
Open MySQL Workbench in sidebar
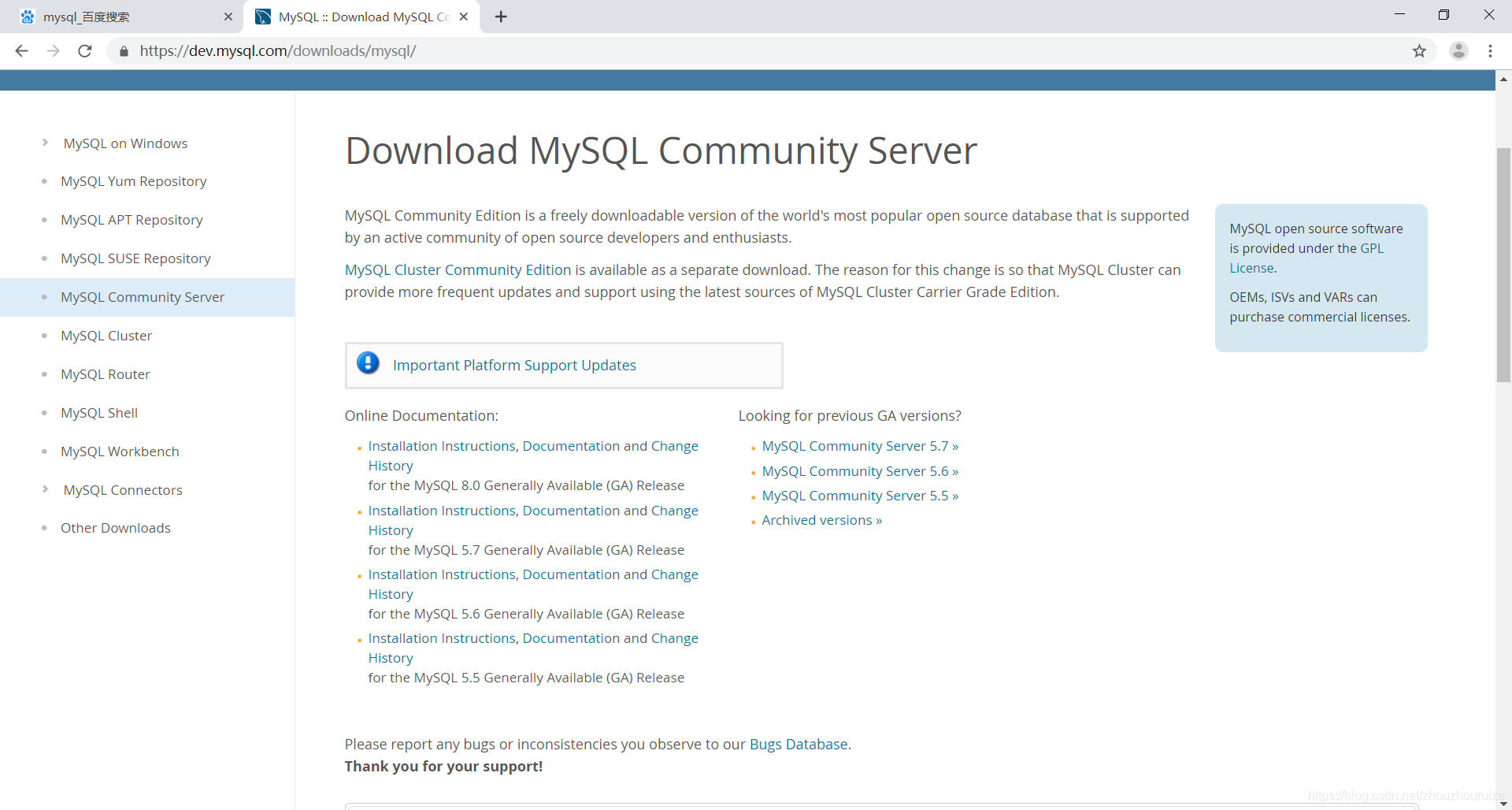click(120, 451)
